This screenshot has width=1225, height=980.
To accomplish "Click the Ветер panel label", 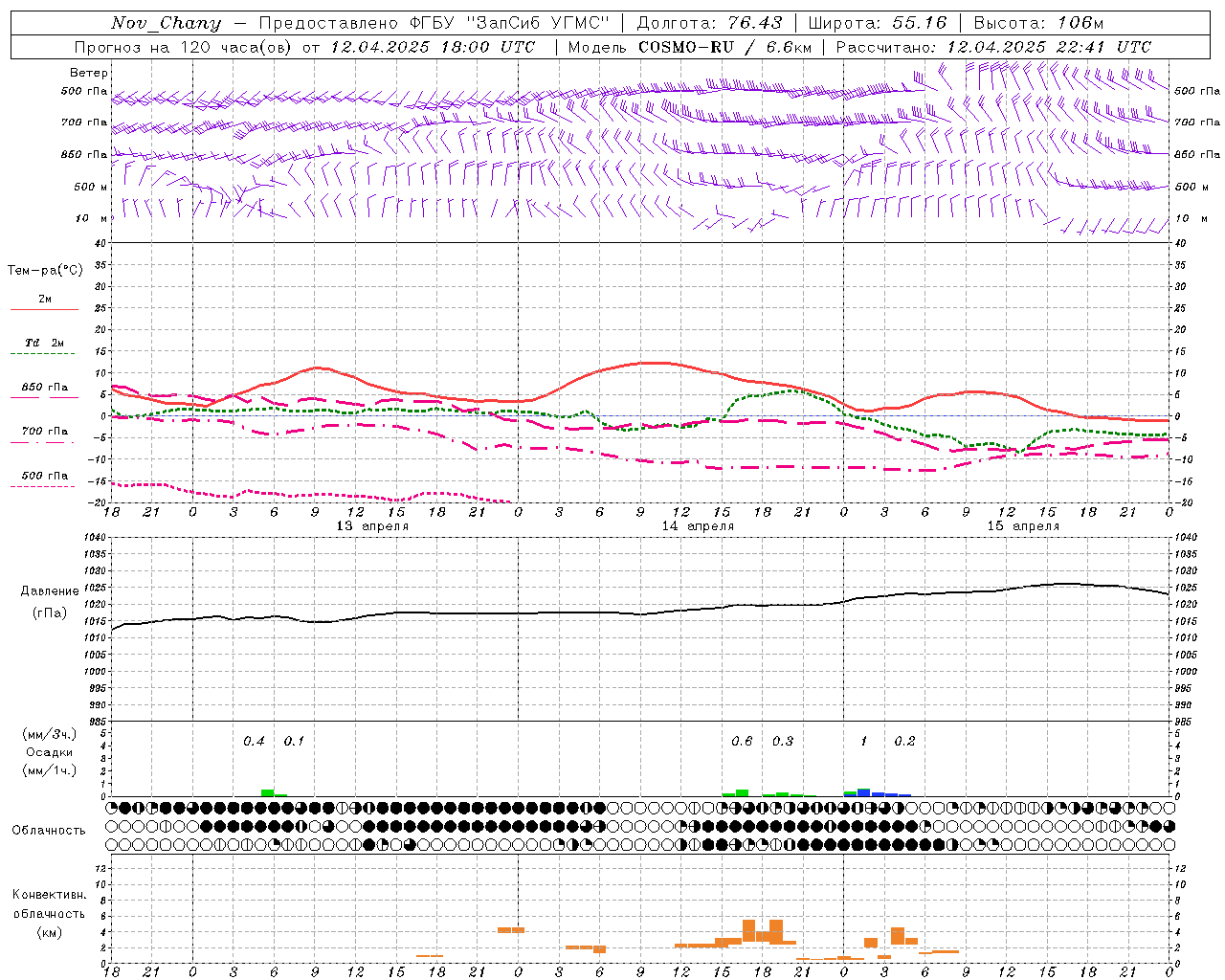I will [x=89, y=73].
